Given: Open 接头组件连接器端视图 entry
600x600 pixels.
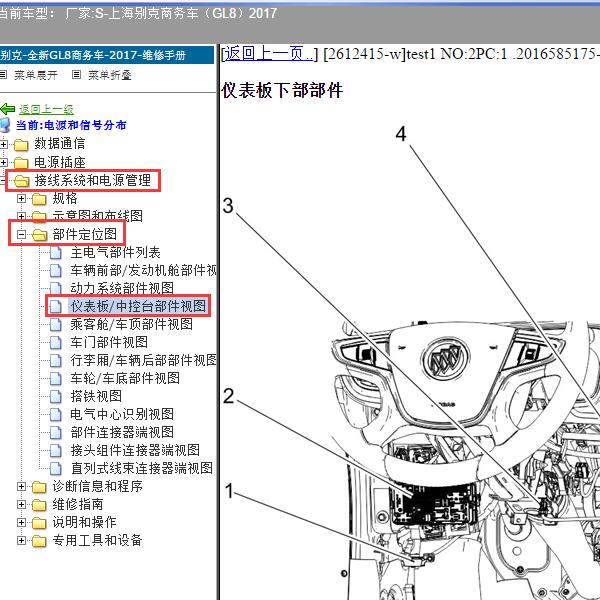Looking at the screenshot, I should pos(135,450).
